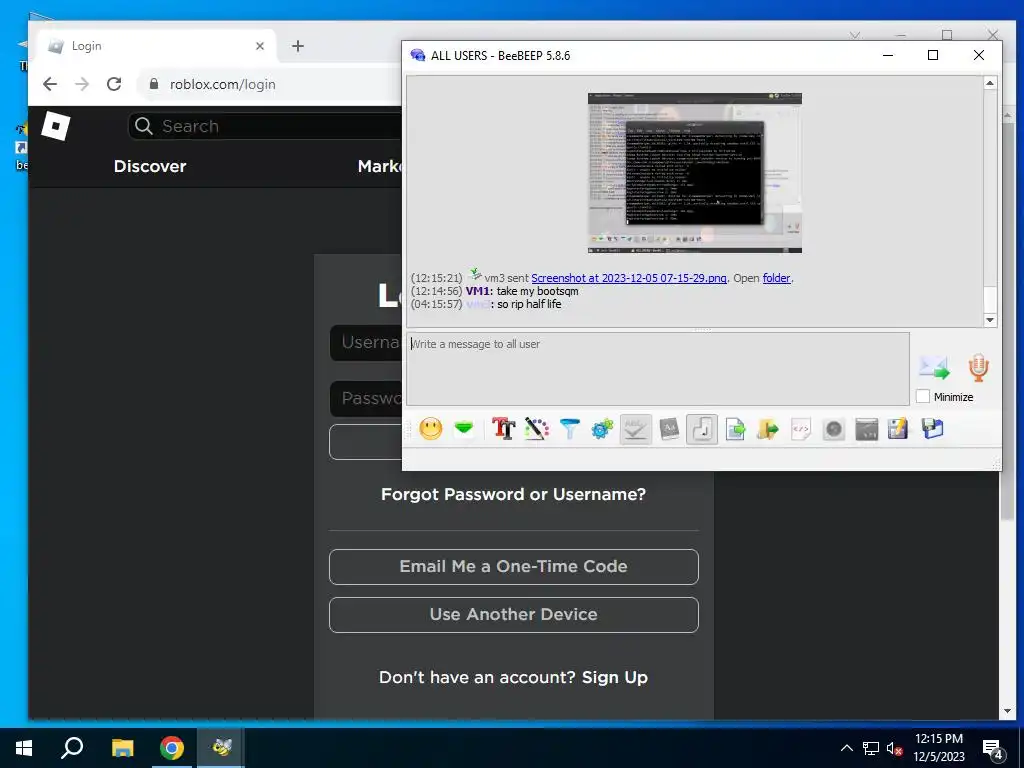Open a new Chrome tab with plus button
Viewport: 1024px width, 768px height.
click(298, 46)
